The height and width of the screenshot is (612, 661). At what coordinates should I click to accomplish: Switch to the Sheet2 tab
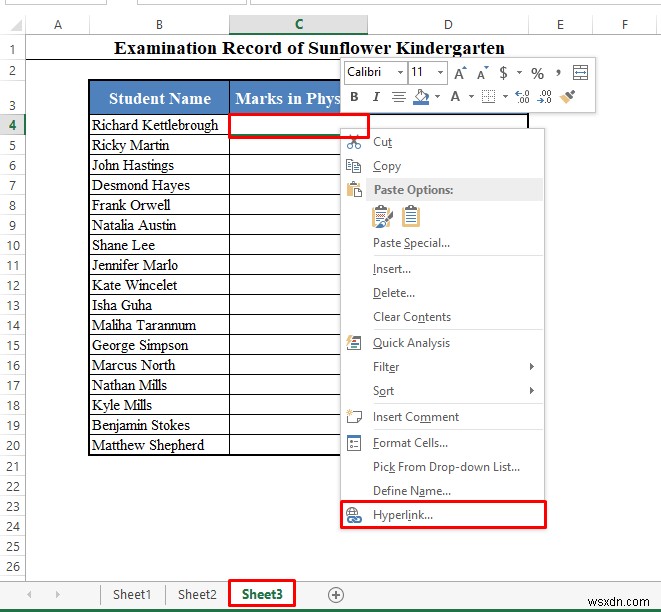click(197, 595)
